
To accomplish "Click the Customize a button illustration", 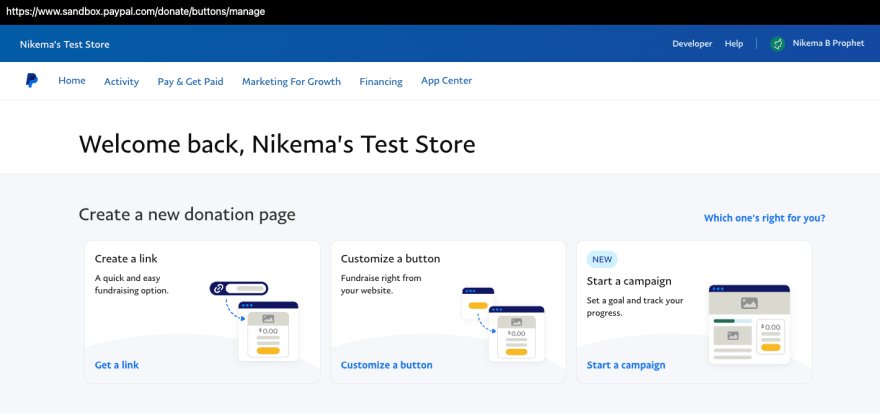I will pos(503,324).
